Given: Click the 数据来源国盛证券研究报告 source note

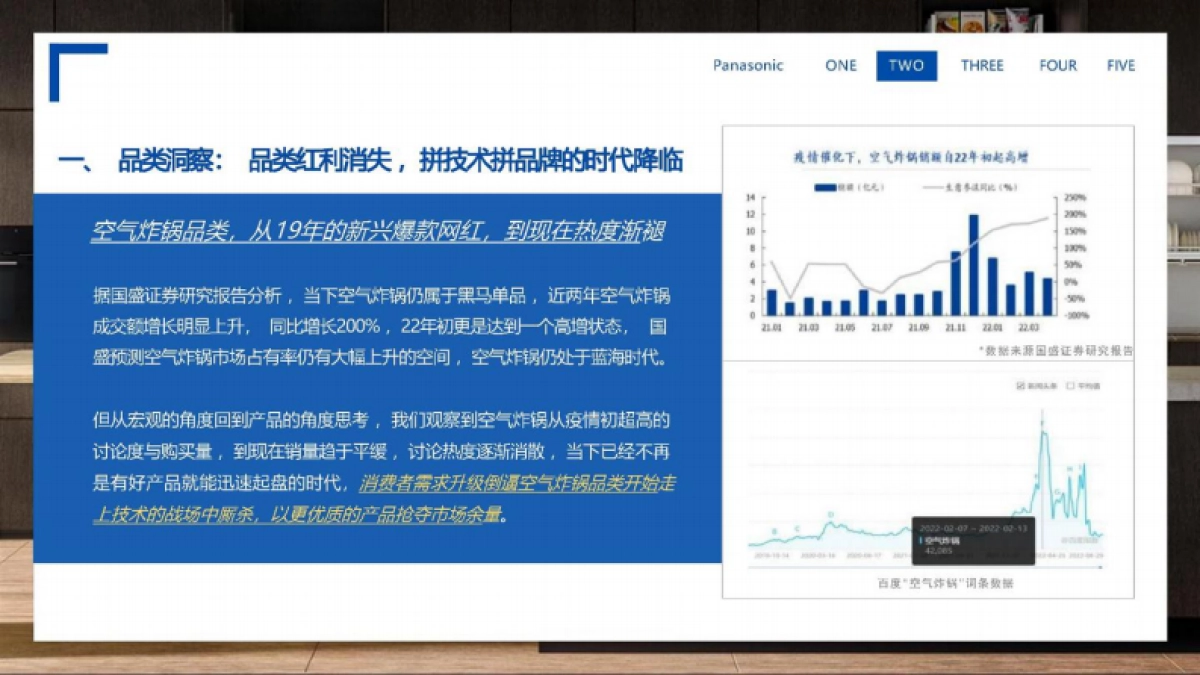Looking at the screenshot, I should (1055, 349).
